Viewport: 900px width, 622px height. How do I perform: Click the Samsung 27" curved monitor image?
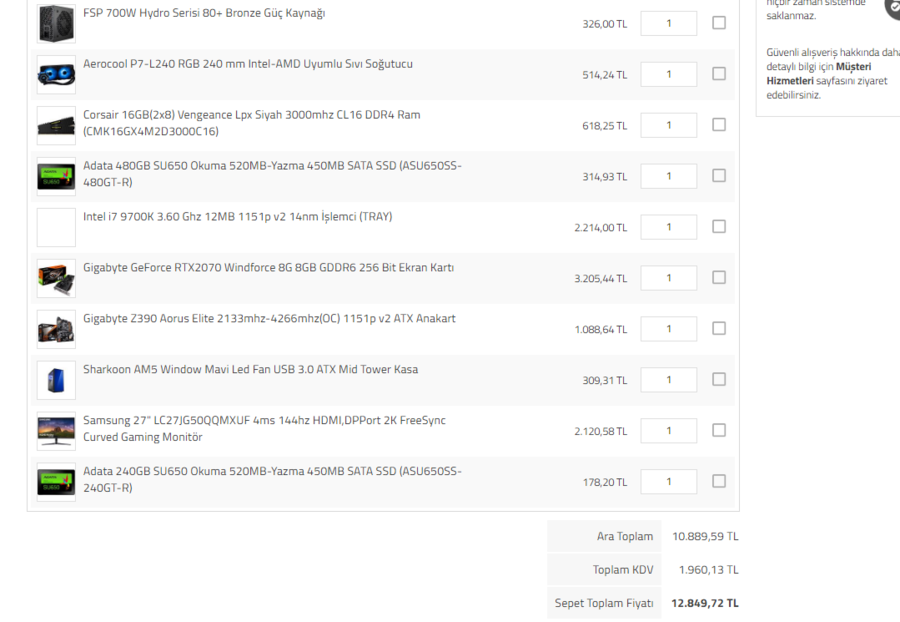[56, 431]
